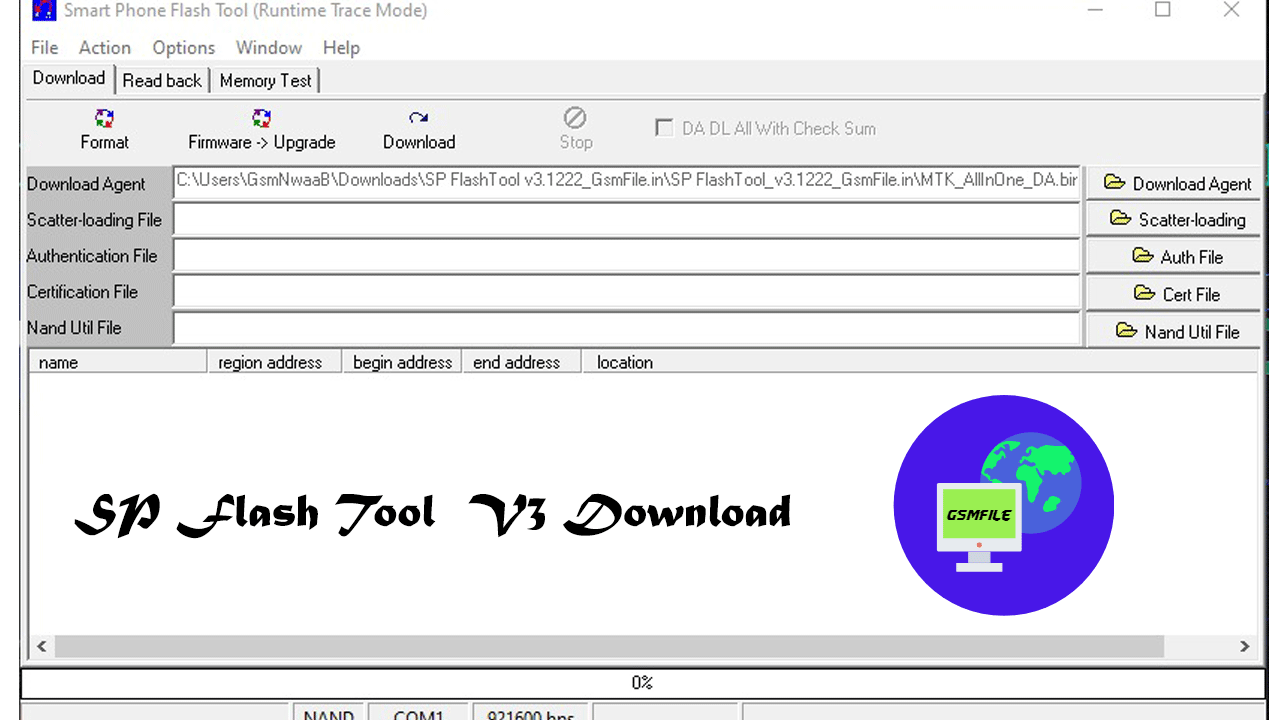Browse for a Scatter-loading file
This screenshot has width=1280, height=720.
point(1176,219)
